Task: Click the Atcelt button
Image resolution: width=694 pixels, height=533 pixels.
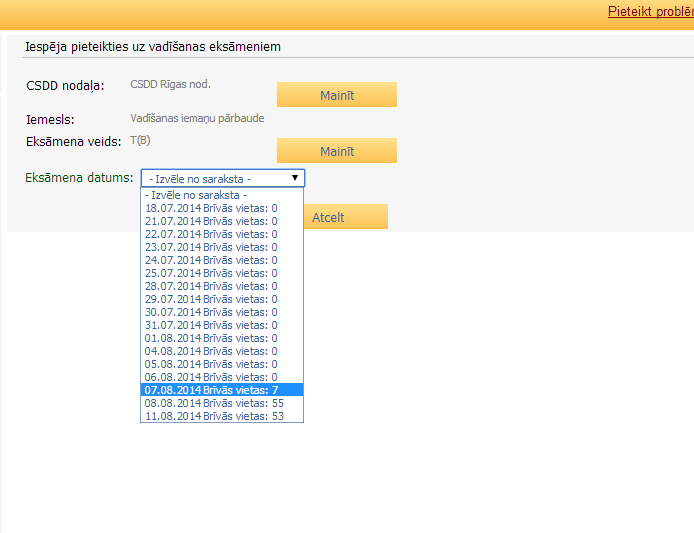Action: click(x=345, y=217)
